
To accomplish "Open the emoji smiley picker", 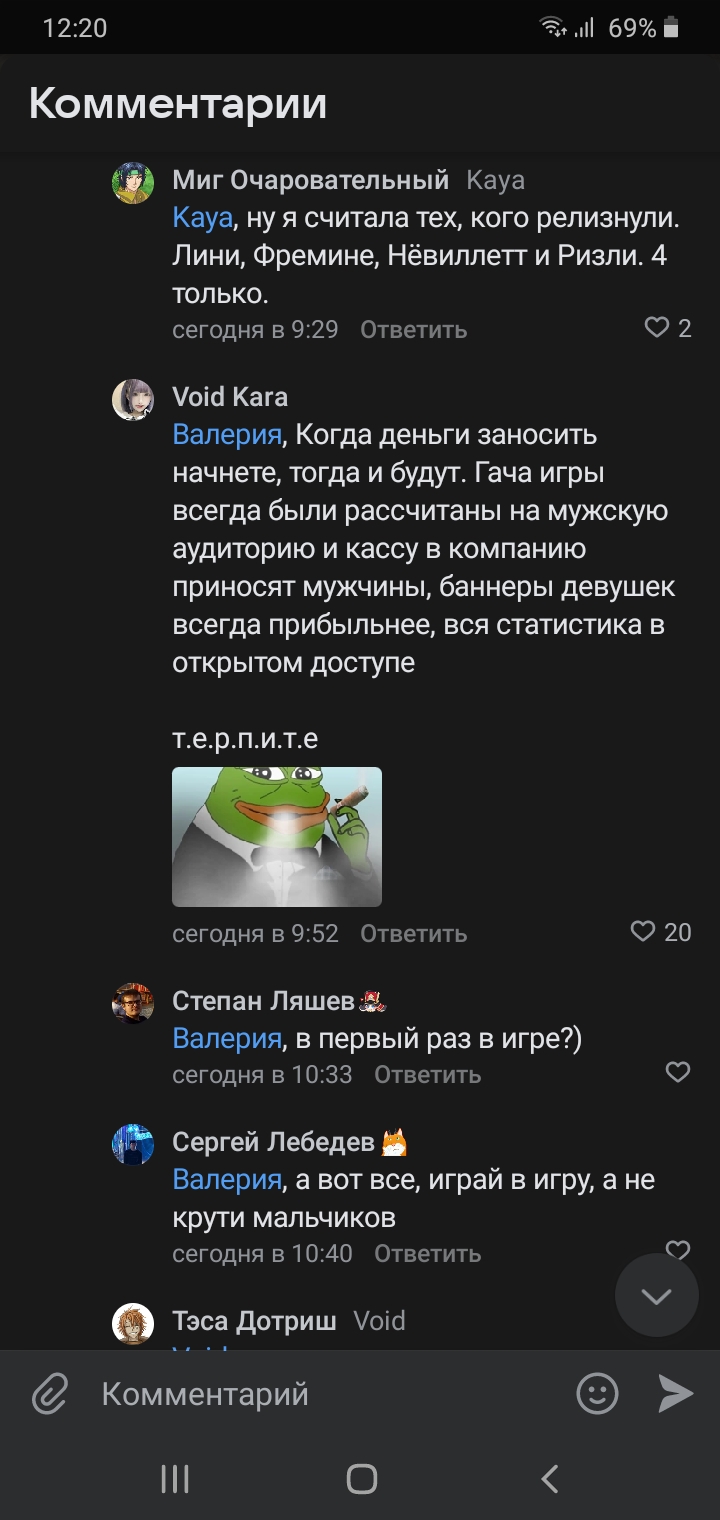I will (597, 1394).
